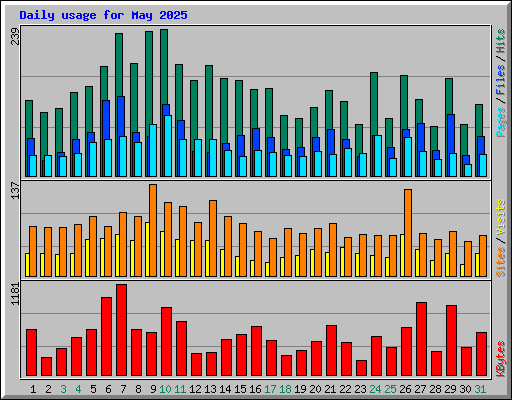
Task: Click day label 21 on the x-axis
Action: click(330, 389)
